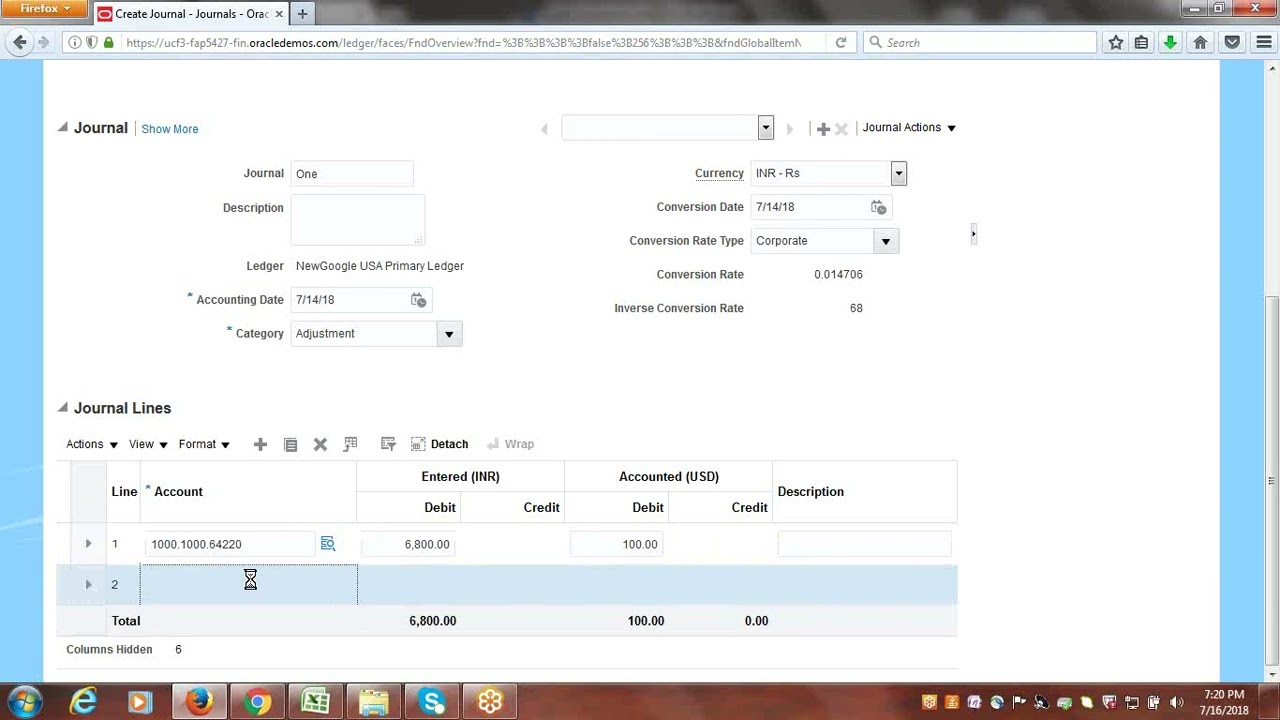Viewport: 1280px width, 720px height.
Task: Click the Account cell on line 2
Action: [x=249, y=584]
